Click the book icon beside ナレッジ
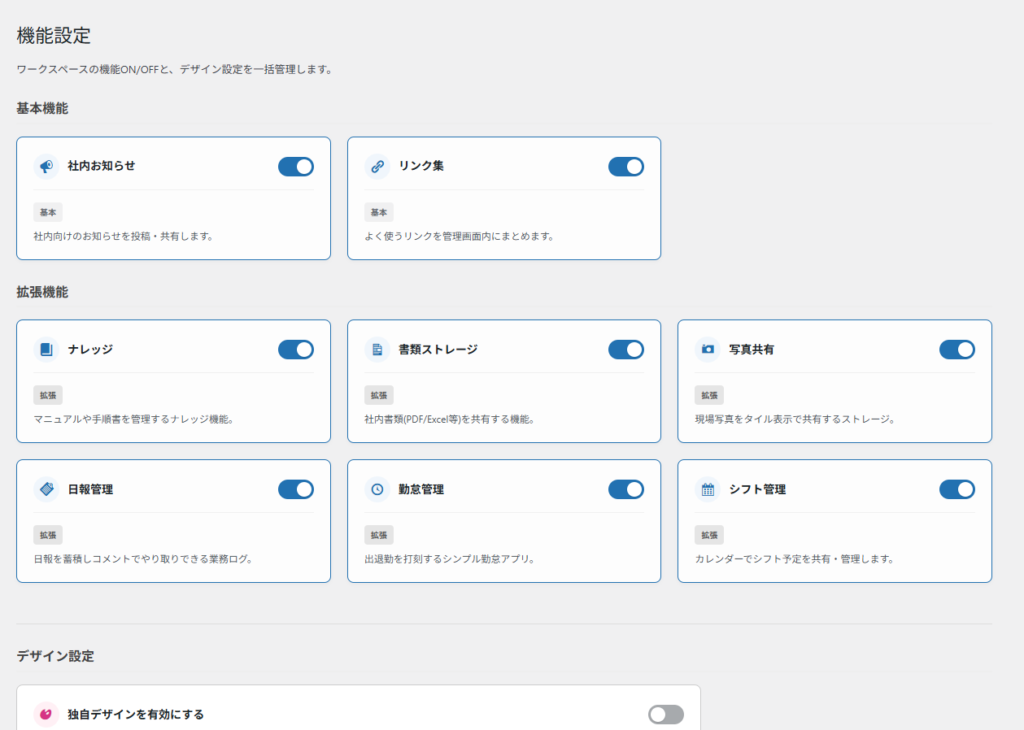The image size is (1024, 730). click(x=46, y=349)
